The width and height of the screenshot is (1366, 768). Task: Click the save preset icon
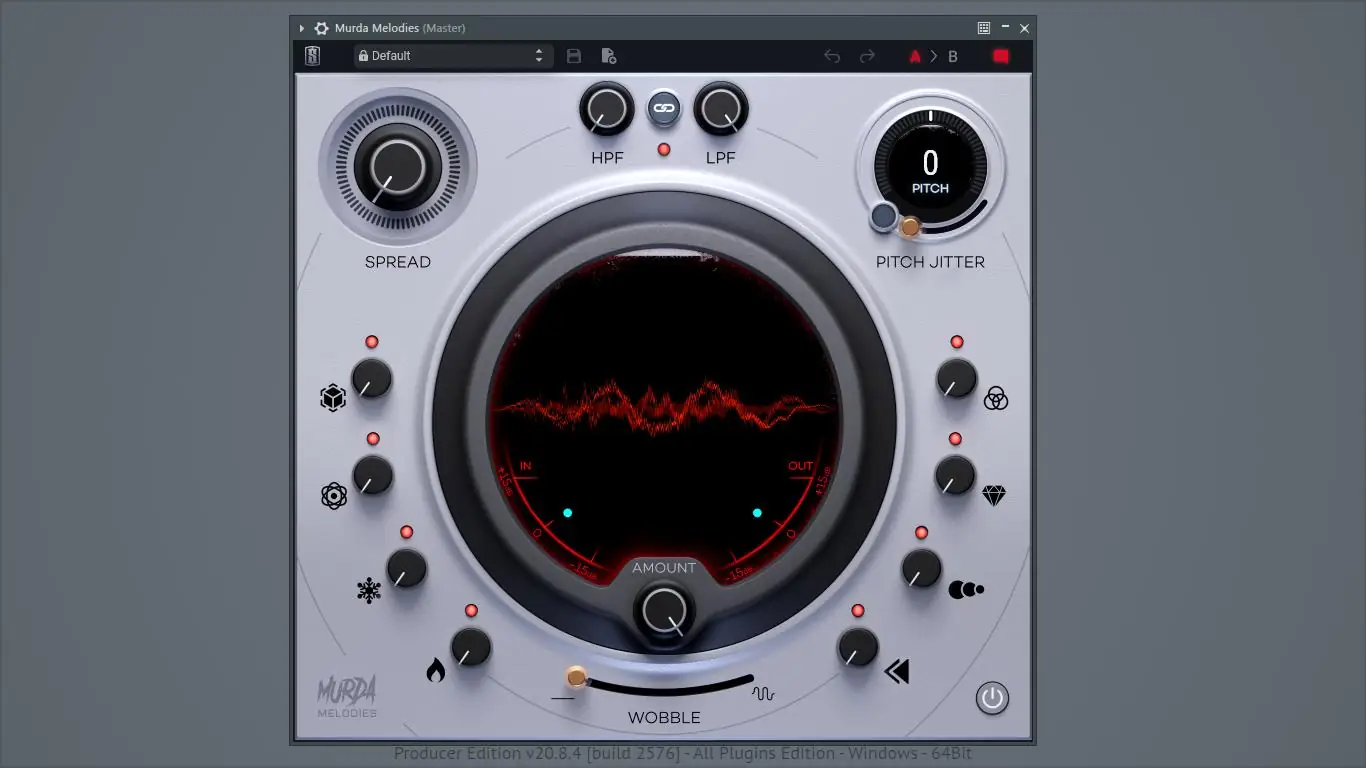point(573,56)
